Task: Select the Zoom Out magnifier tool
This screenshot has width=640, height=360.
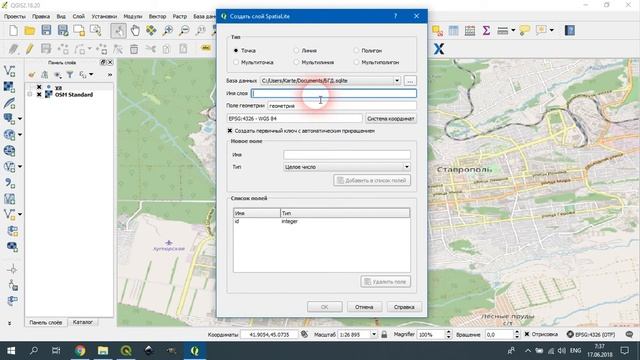Action: tap(184, 31)
